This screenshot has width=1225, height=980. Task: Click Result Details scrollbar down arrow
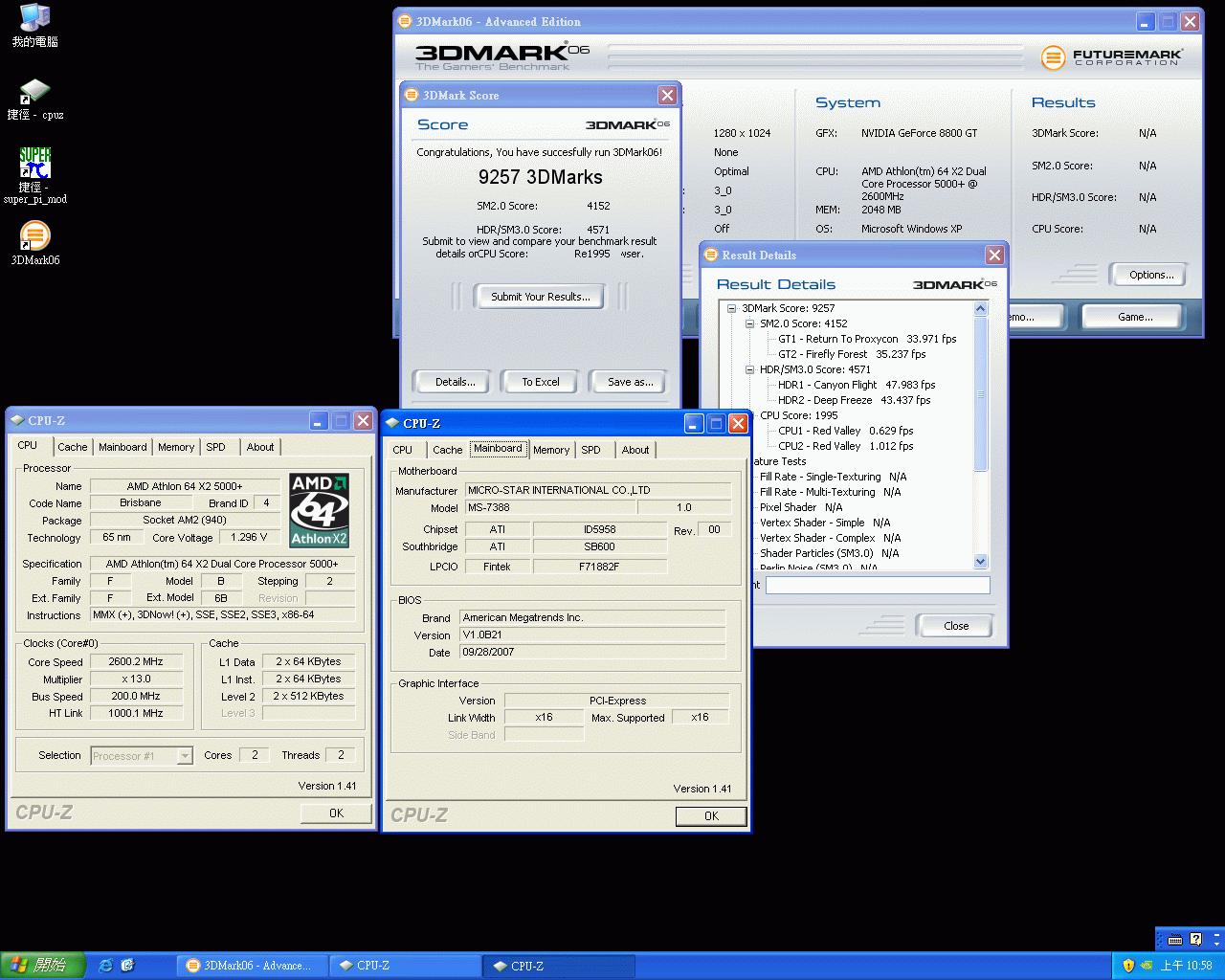[980, 562]
